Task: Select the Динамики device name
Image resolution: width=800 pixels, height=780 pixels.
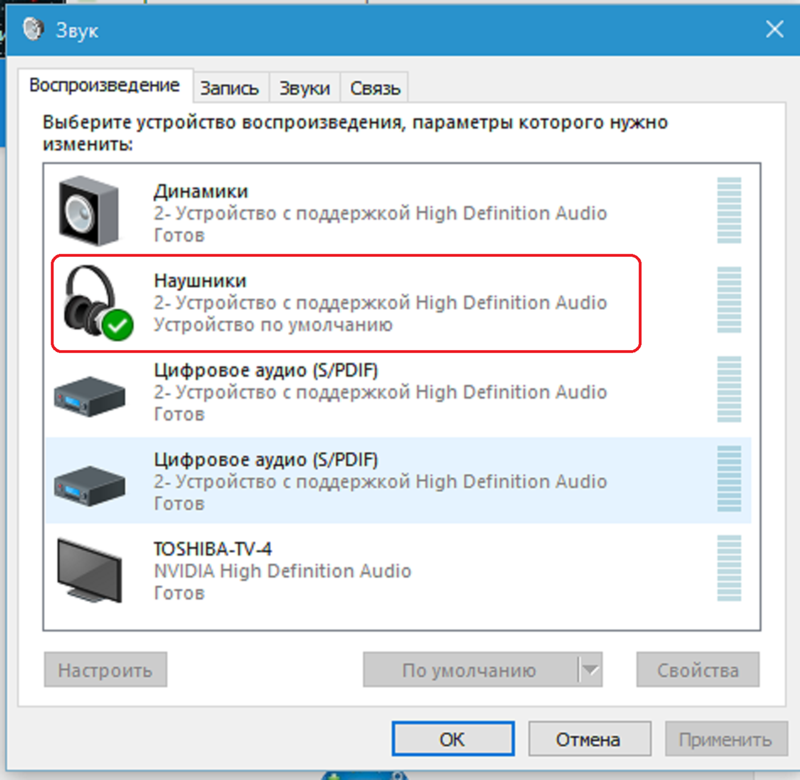Action: (x=201, y=191)
